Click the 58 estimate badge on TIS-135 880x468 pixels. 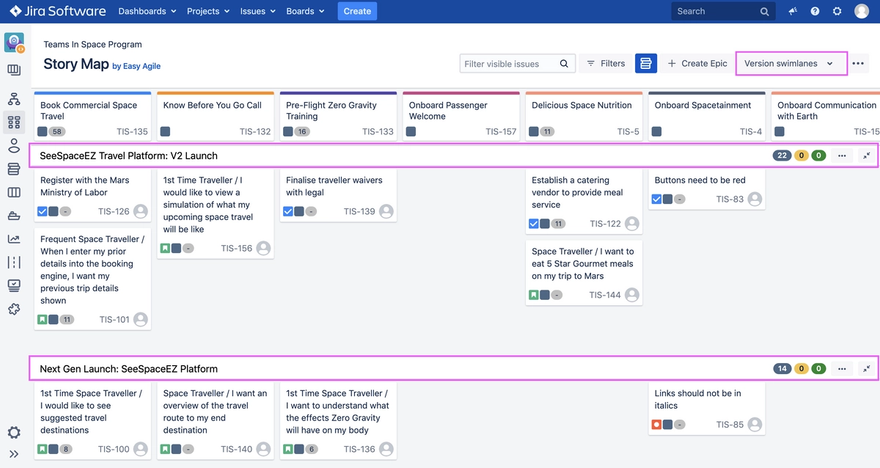click(57, 132)
